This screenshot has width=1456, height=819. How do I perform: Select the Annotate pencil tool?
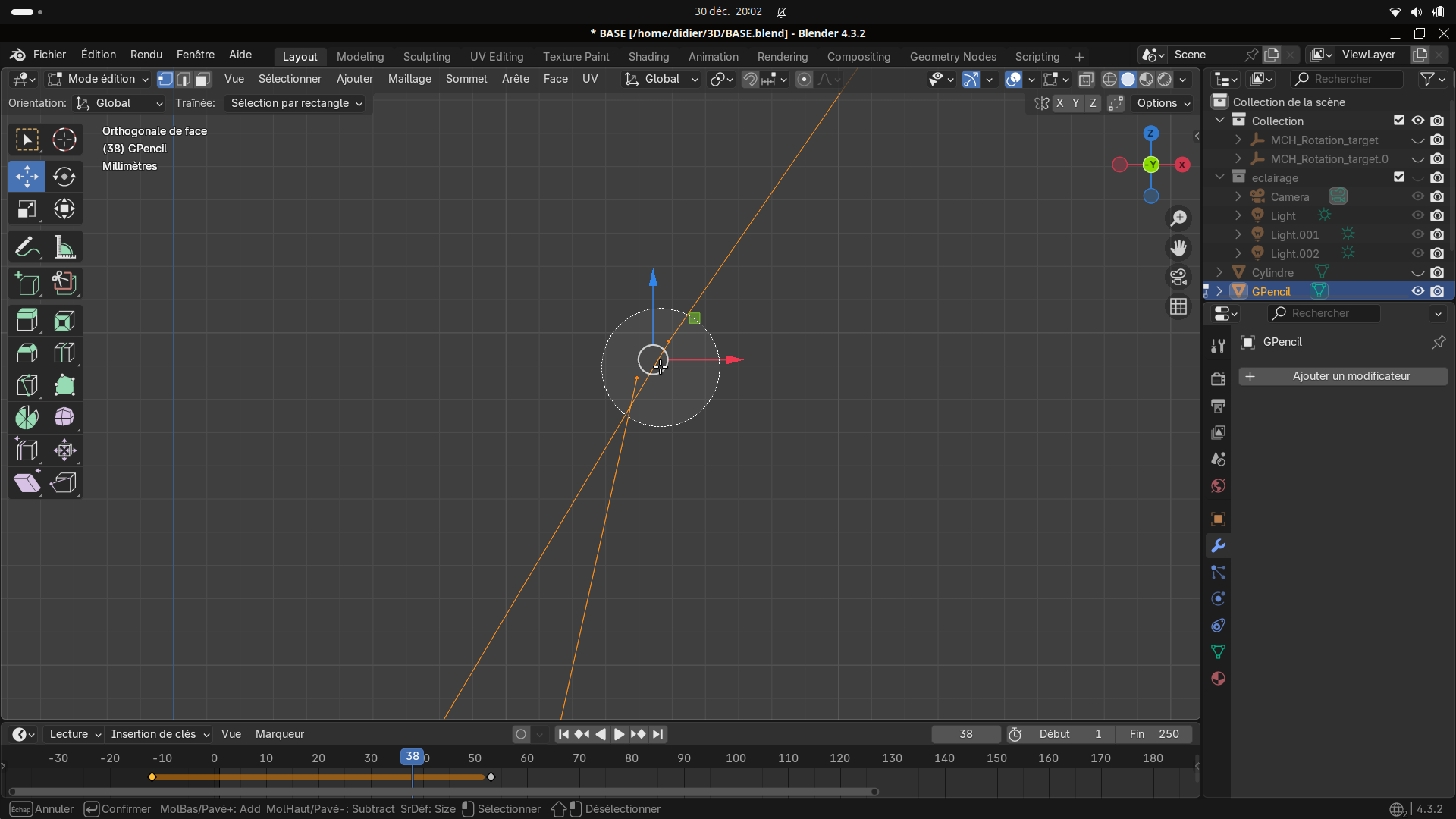[27, 247]
